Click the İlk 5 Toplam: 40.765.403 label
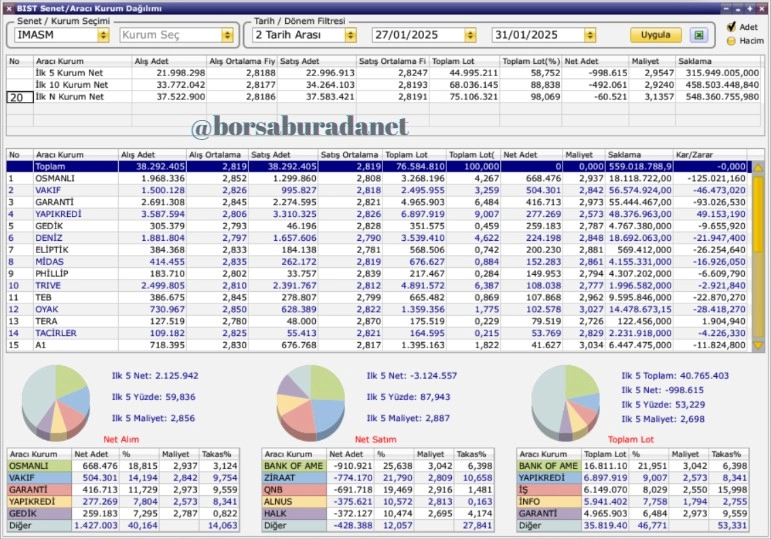This screenshot has height=539, width=771. point(675,376)
